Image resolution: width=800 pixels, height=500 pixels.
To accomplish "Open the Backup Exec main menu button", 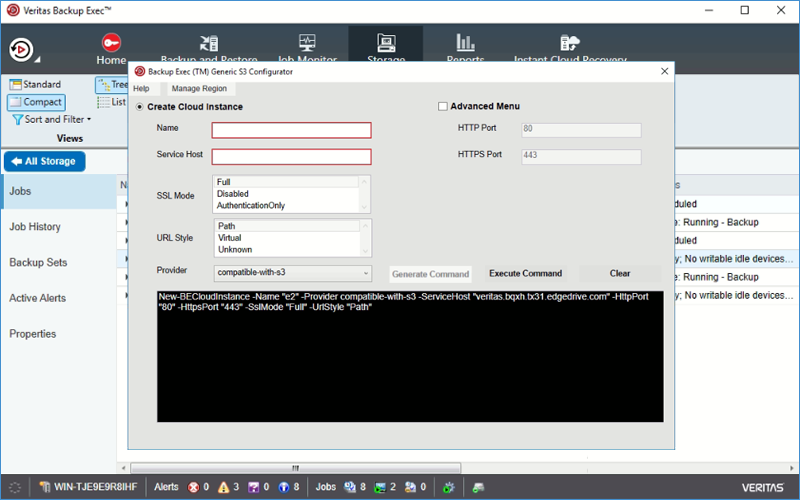I will (21, 50).
